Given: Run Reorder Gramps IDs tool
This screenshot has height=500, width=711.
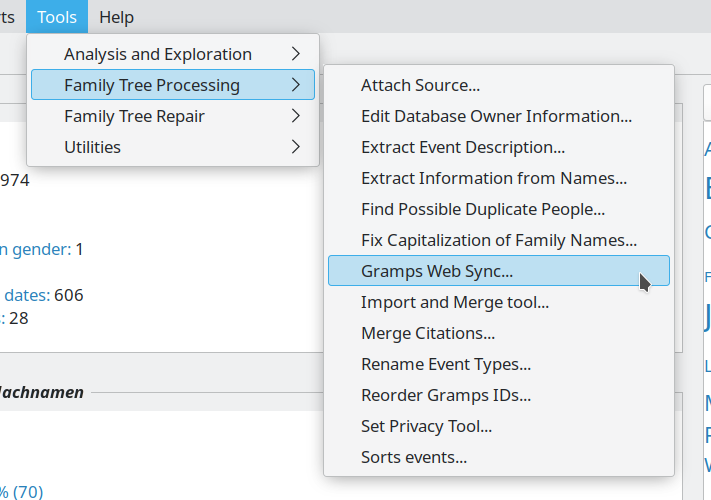Looking at the screenshot, I should point(445,395).
